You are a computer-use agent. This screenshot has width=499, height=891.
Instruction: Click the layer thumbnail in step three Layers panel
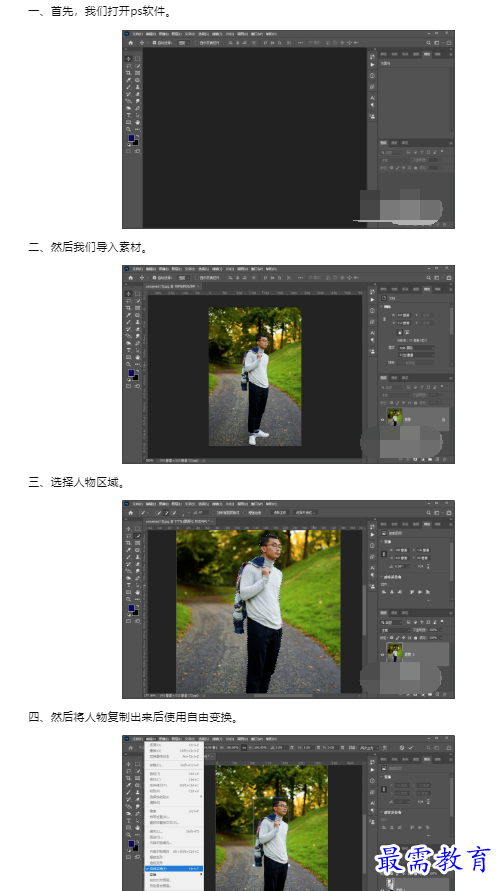pyautogui.click(x=394, y=652)
